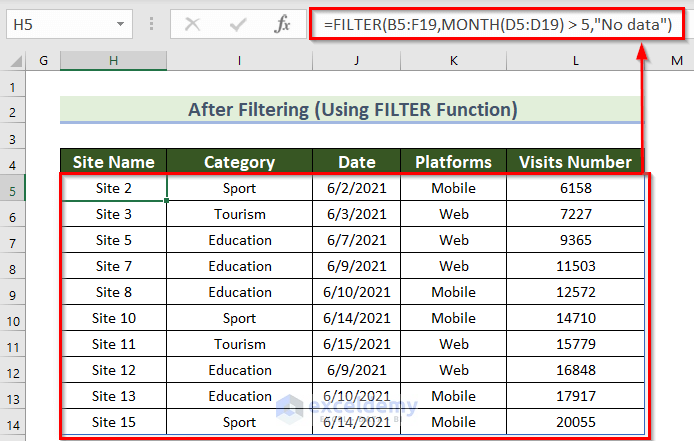Select column H header
694x441 pixels.
tap(113, 62)
